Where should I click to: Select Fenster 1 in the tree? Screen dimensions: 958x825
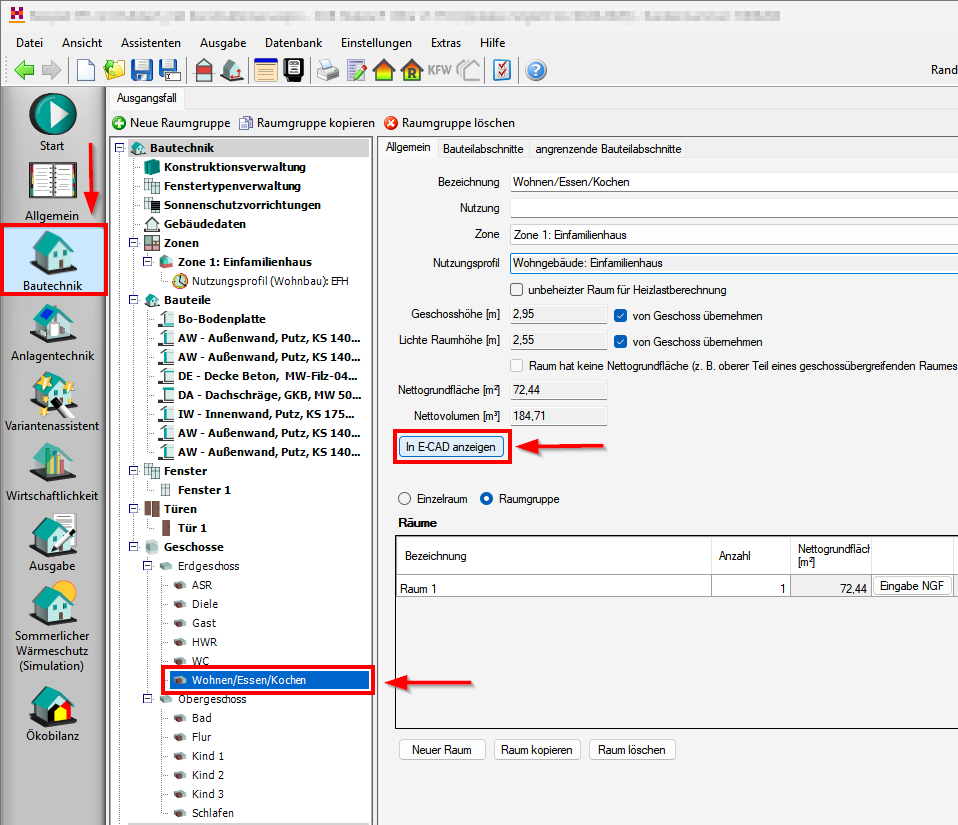point(204,490)
